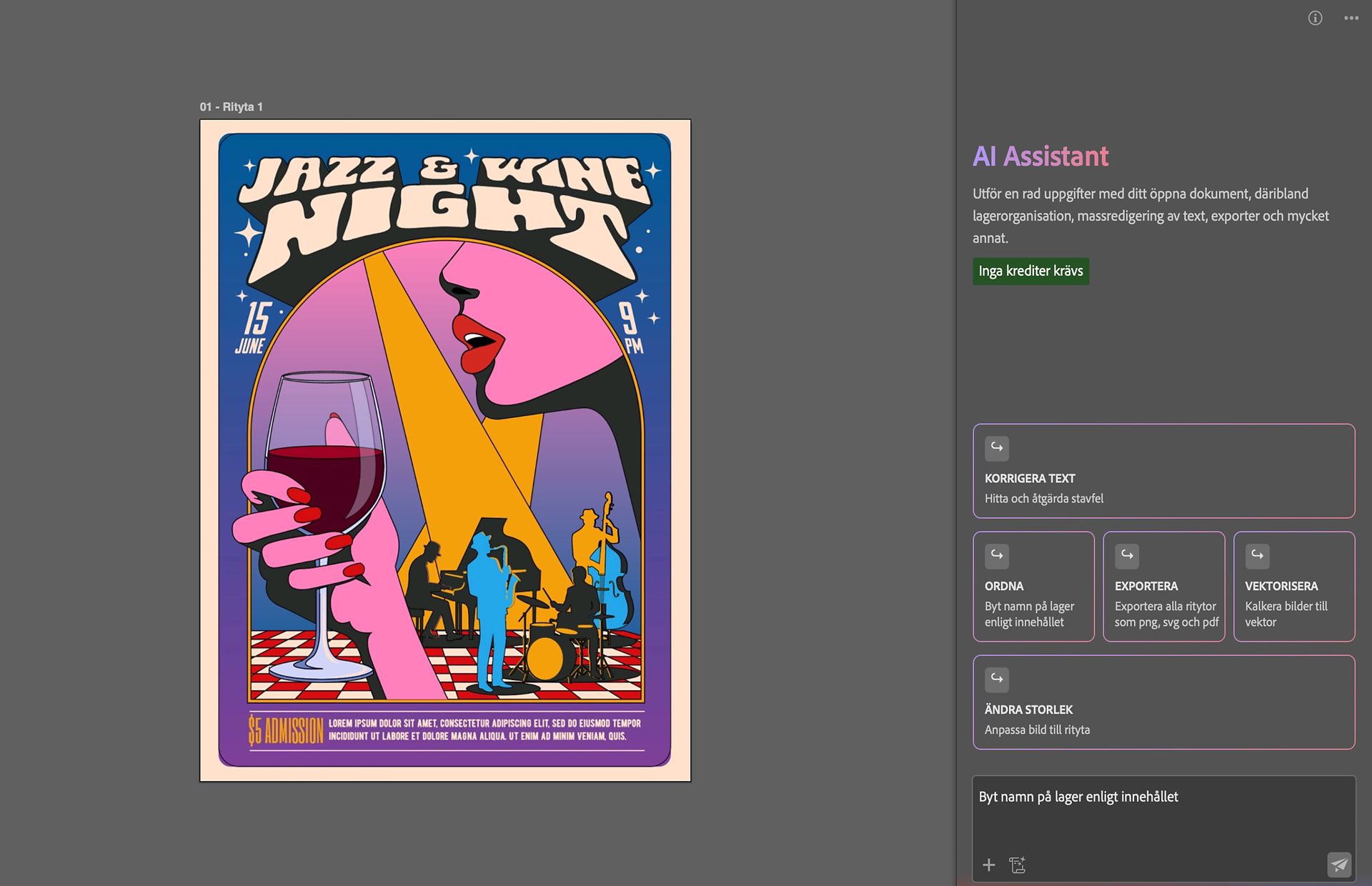
Task: Select the EXPORTERA artboards suggestion
Action: point(1163,587)
